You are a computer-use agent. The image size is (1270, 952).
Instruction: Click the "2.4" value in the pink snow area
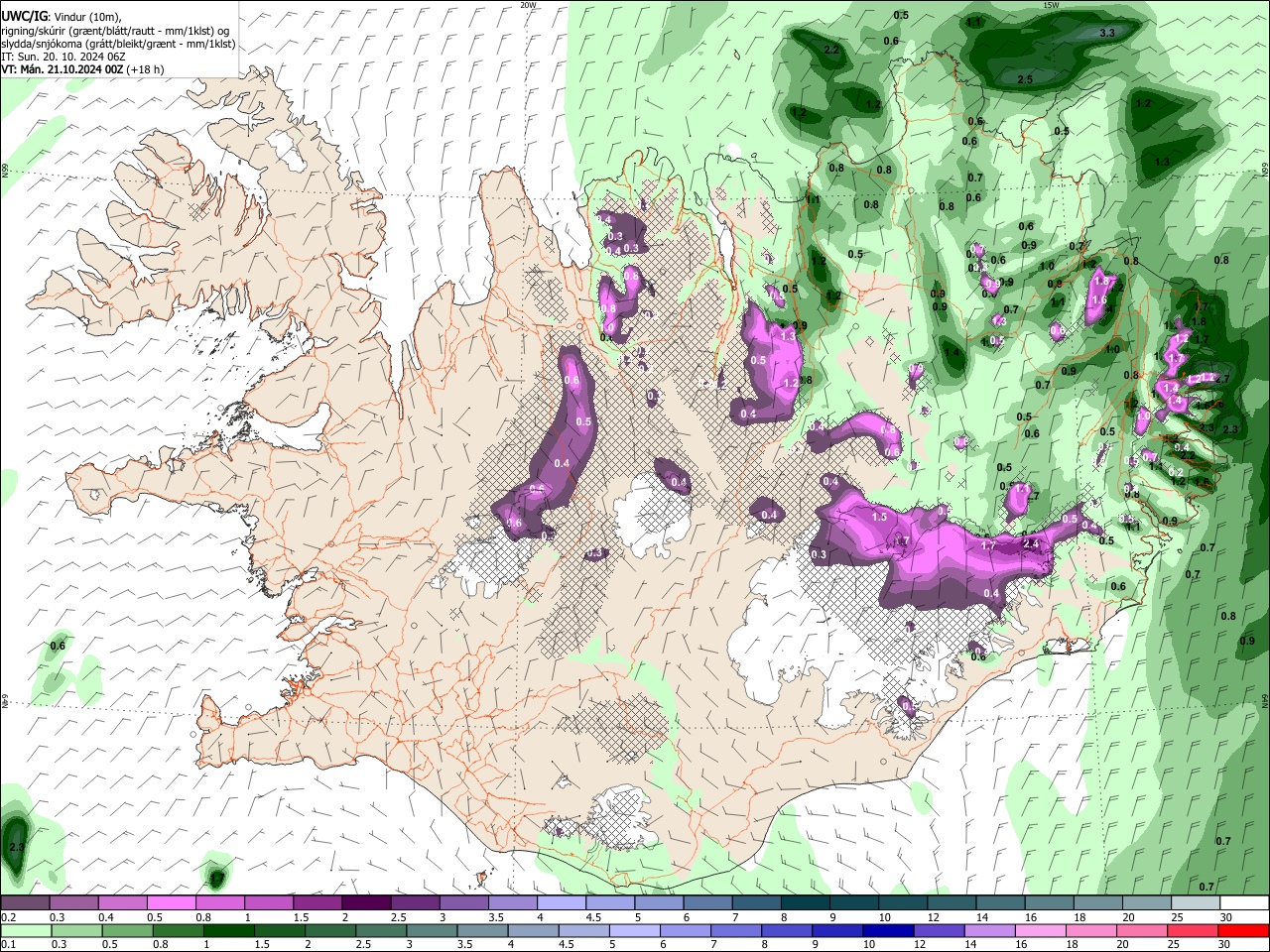1030,543
